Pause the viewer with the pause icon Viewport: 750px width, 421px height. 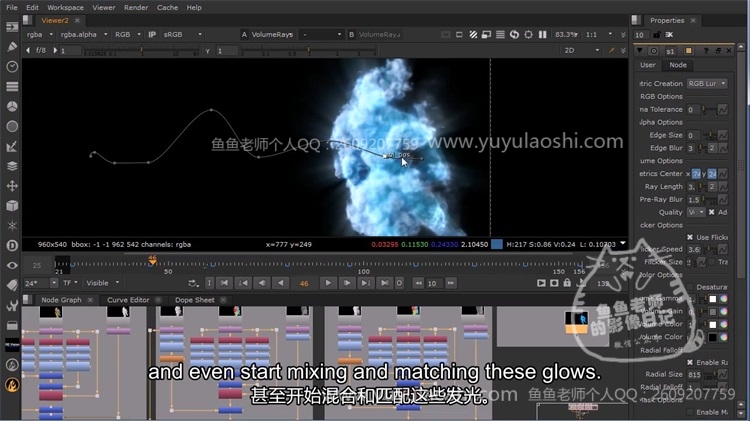coord(542,34)
